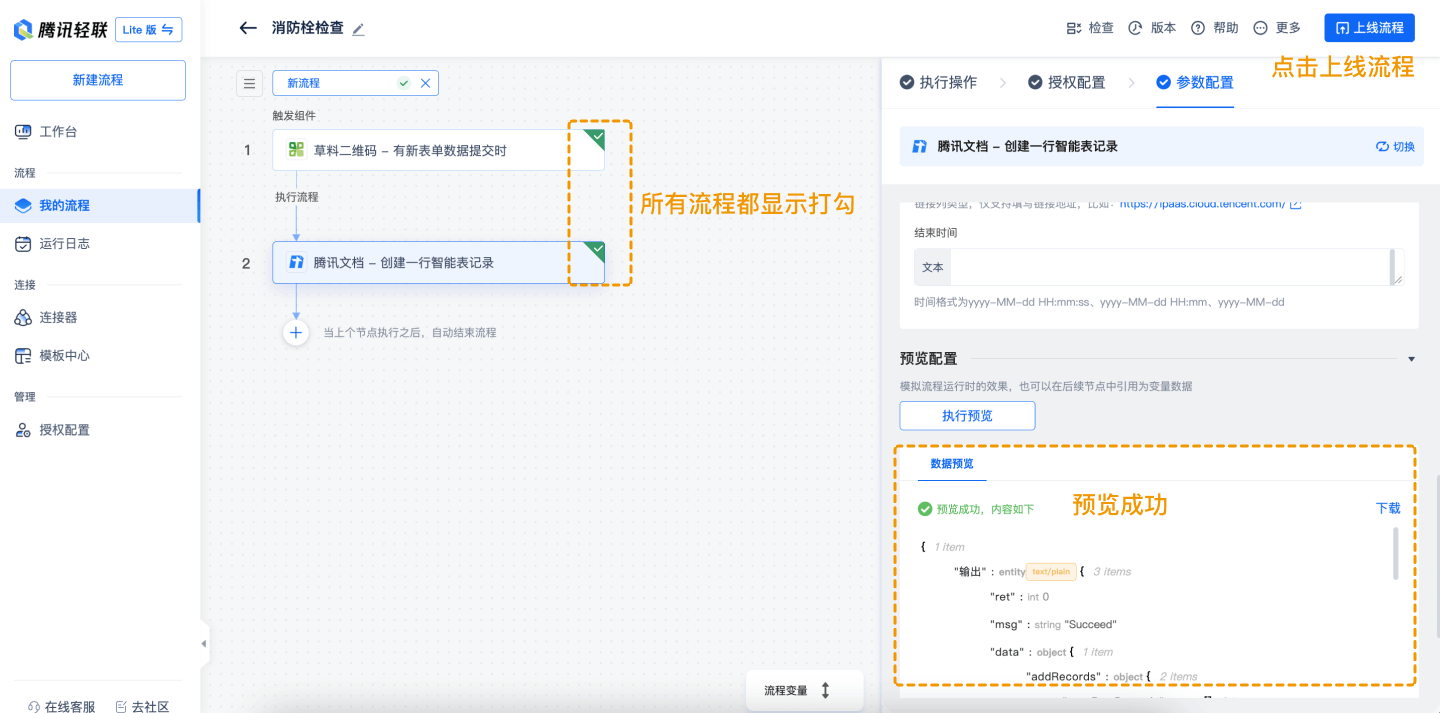
Task: Expand 流程变量 with the up-down arrow icon
Action: pyautogui.click(x=825, y=690)
